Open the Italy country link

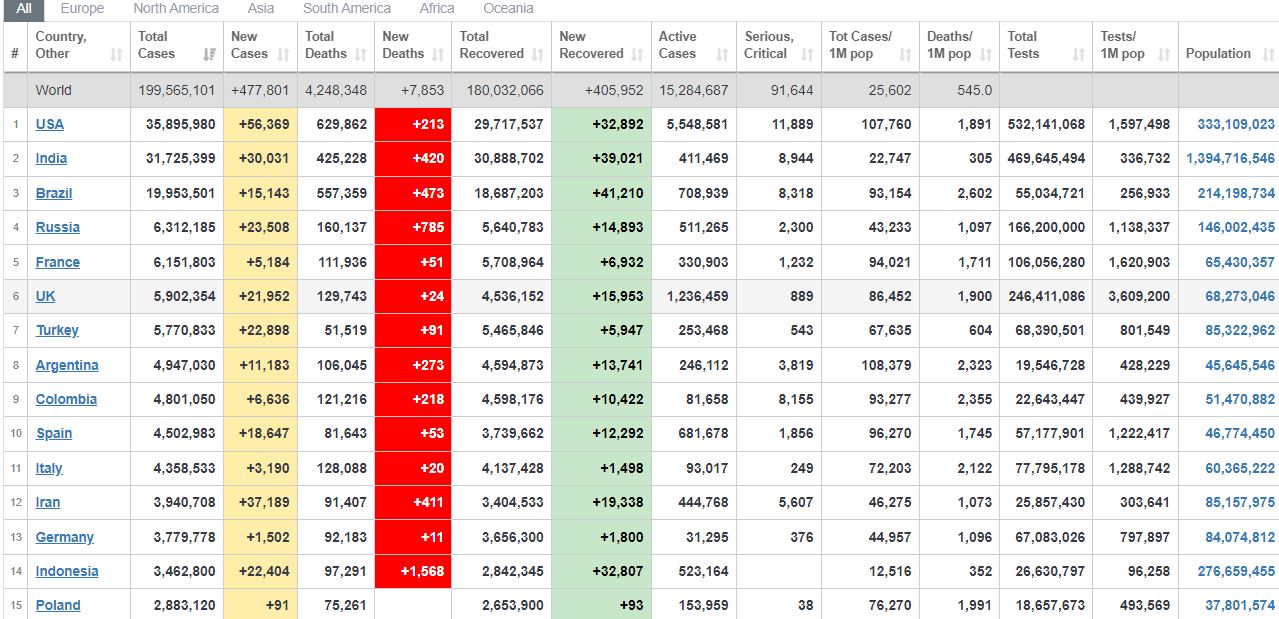(x=49, y=468)
